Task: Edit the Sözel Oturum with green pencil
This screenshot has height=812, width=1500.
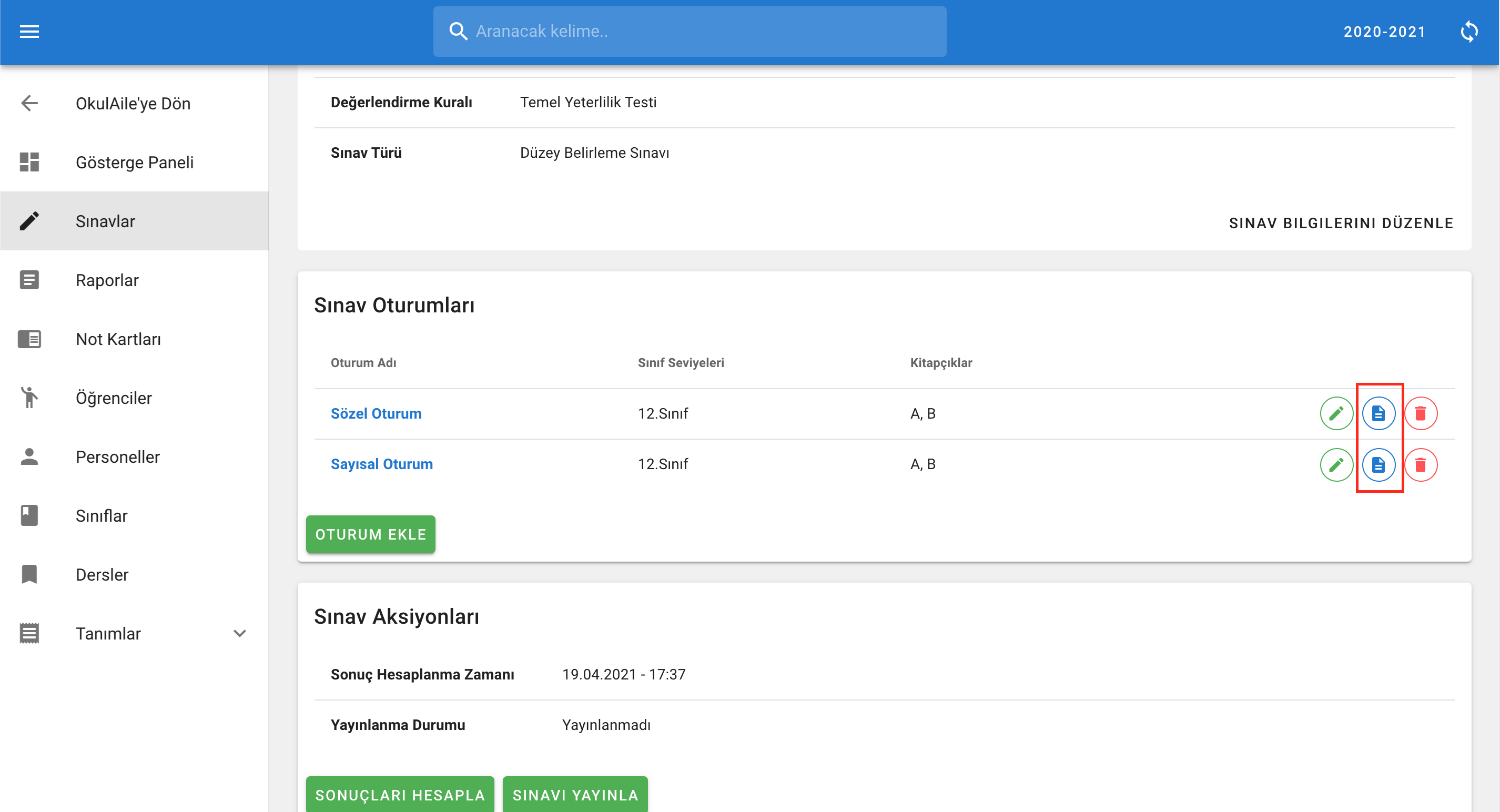Action: (x=1336, y=413)
